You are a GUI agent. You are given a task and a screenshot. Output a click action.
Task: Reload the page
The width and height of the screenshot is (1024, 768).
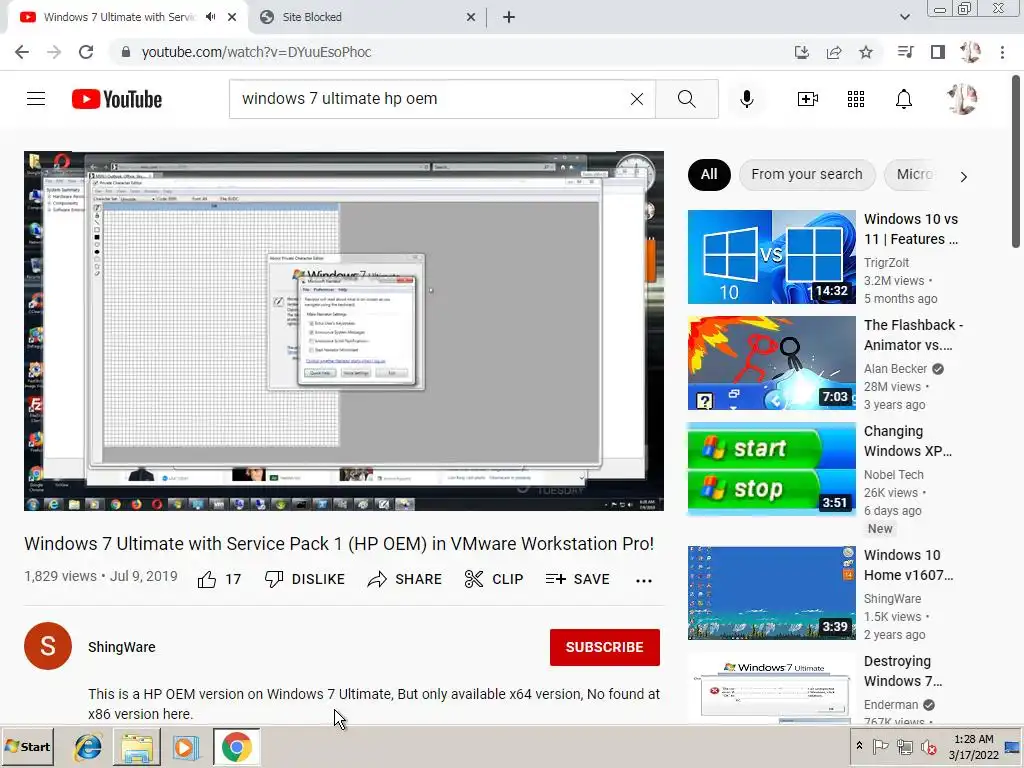pyautogui.click(x=86, y=52)
